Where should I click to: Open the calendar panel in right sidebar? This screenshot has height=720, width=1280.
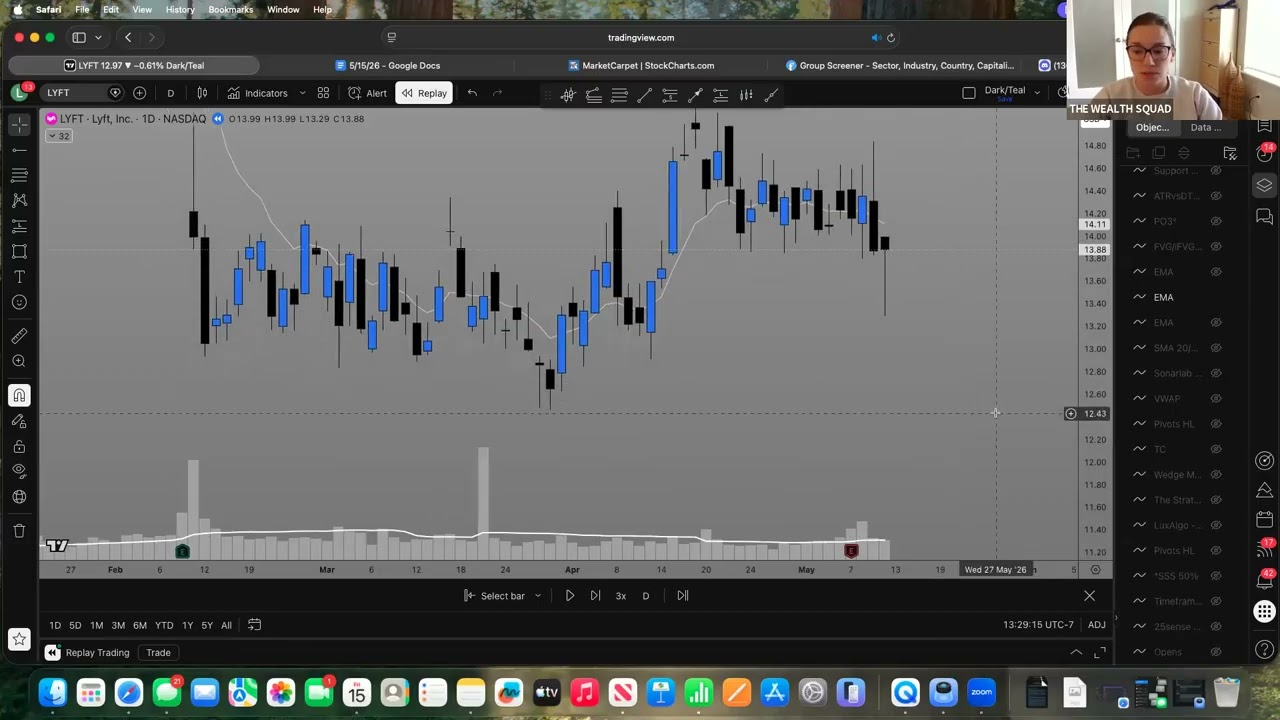pos(1265,520)
